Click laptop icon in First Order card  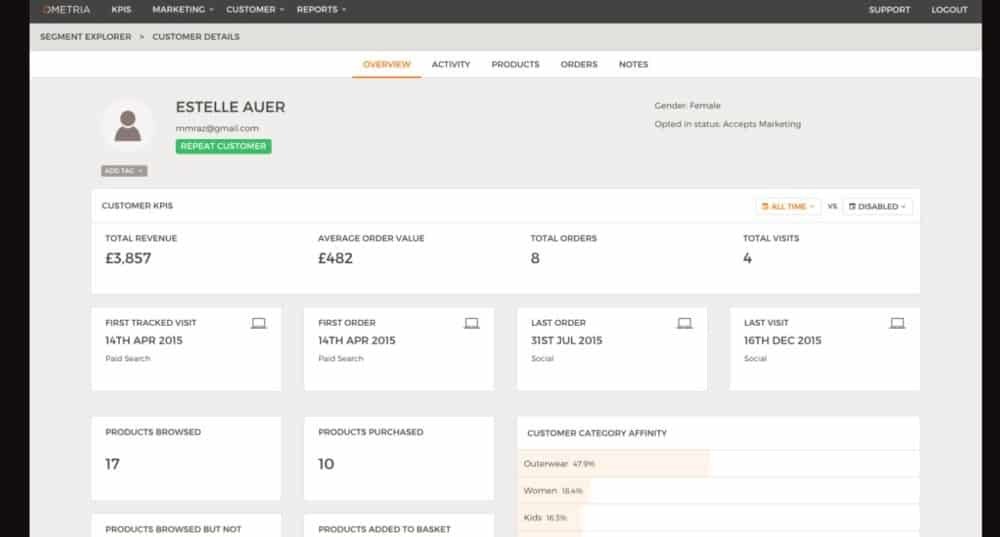pyautogui.click(x=472, y=323)
